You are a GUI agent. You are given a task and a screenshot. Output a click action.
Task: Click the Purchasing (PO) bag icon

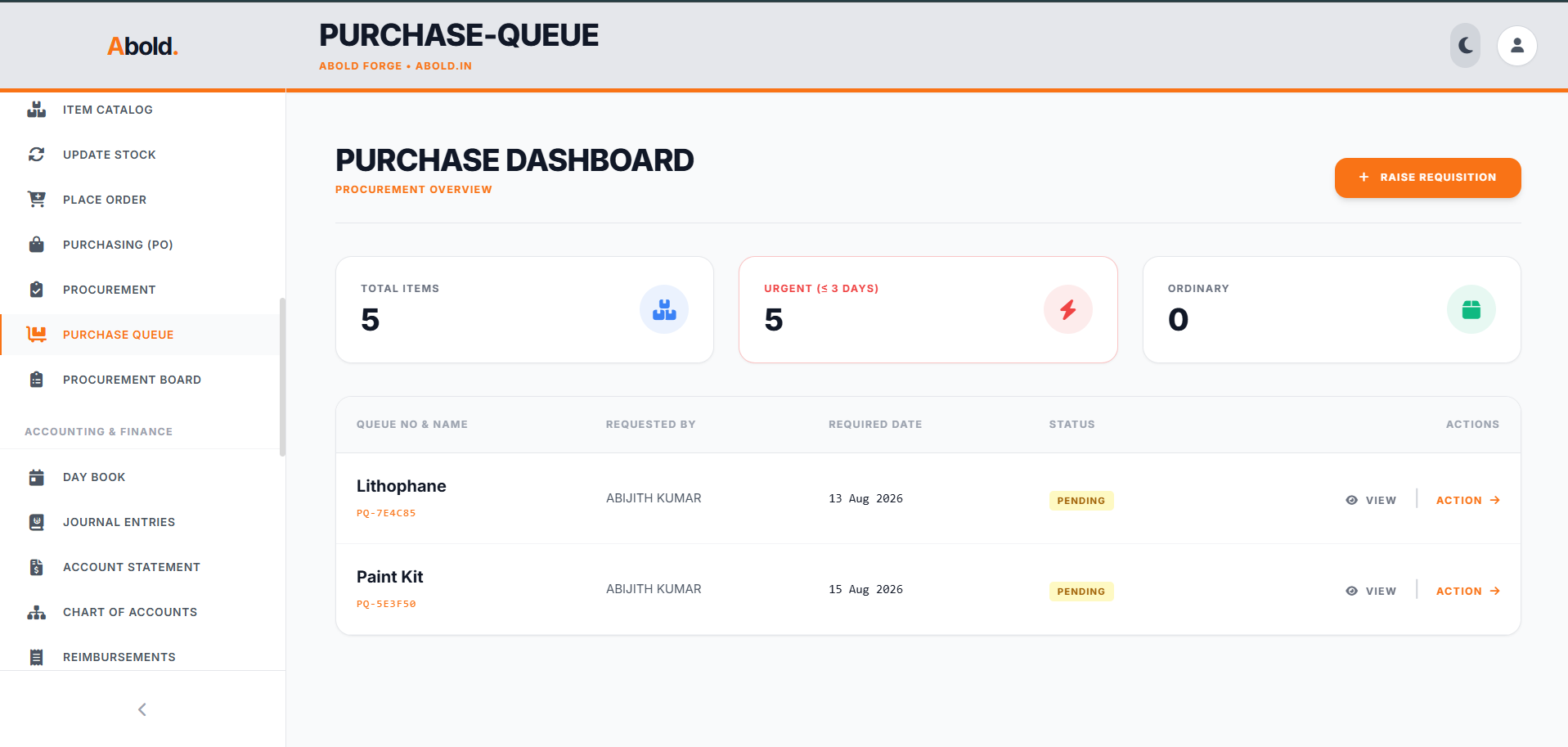36,245
